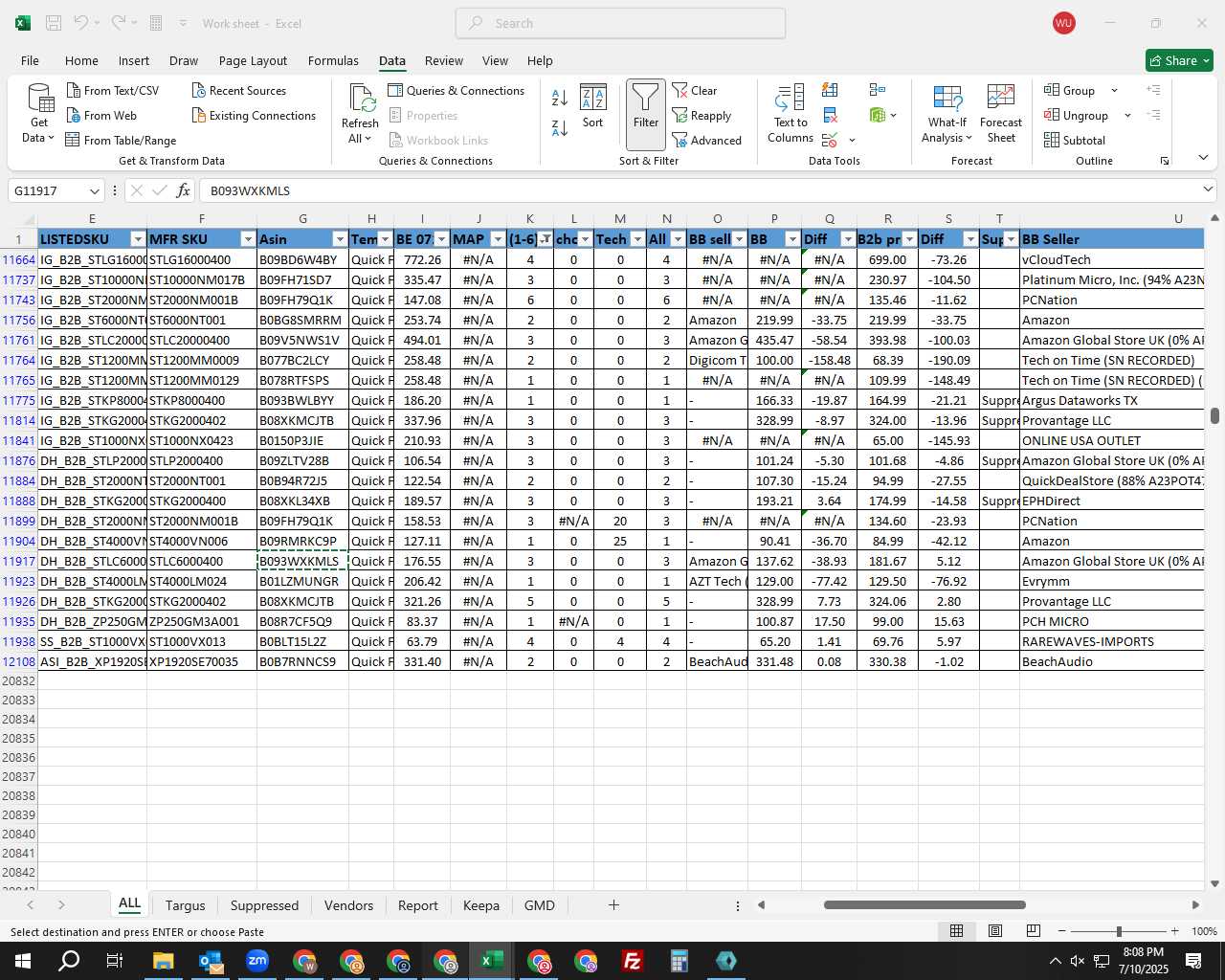This screenshot has width=1225, height=980.
Task: Reapply the filter
Action: point(702,115)
